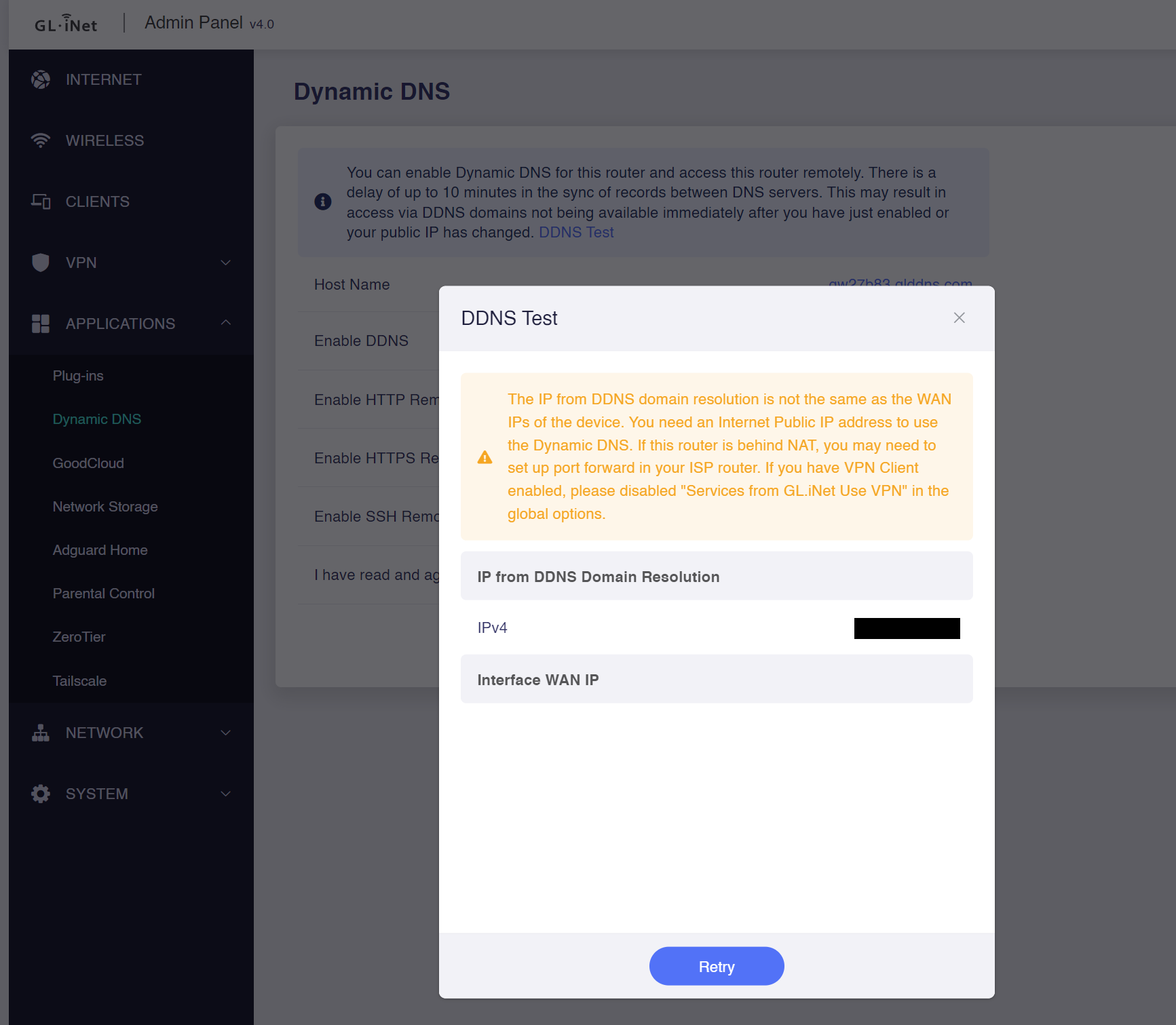
Task: Click the Internet globe icon in sidebar
Action: click(41, 80)
